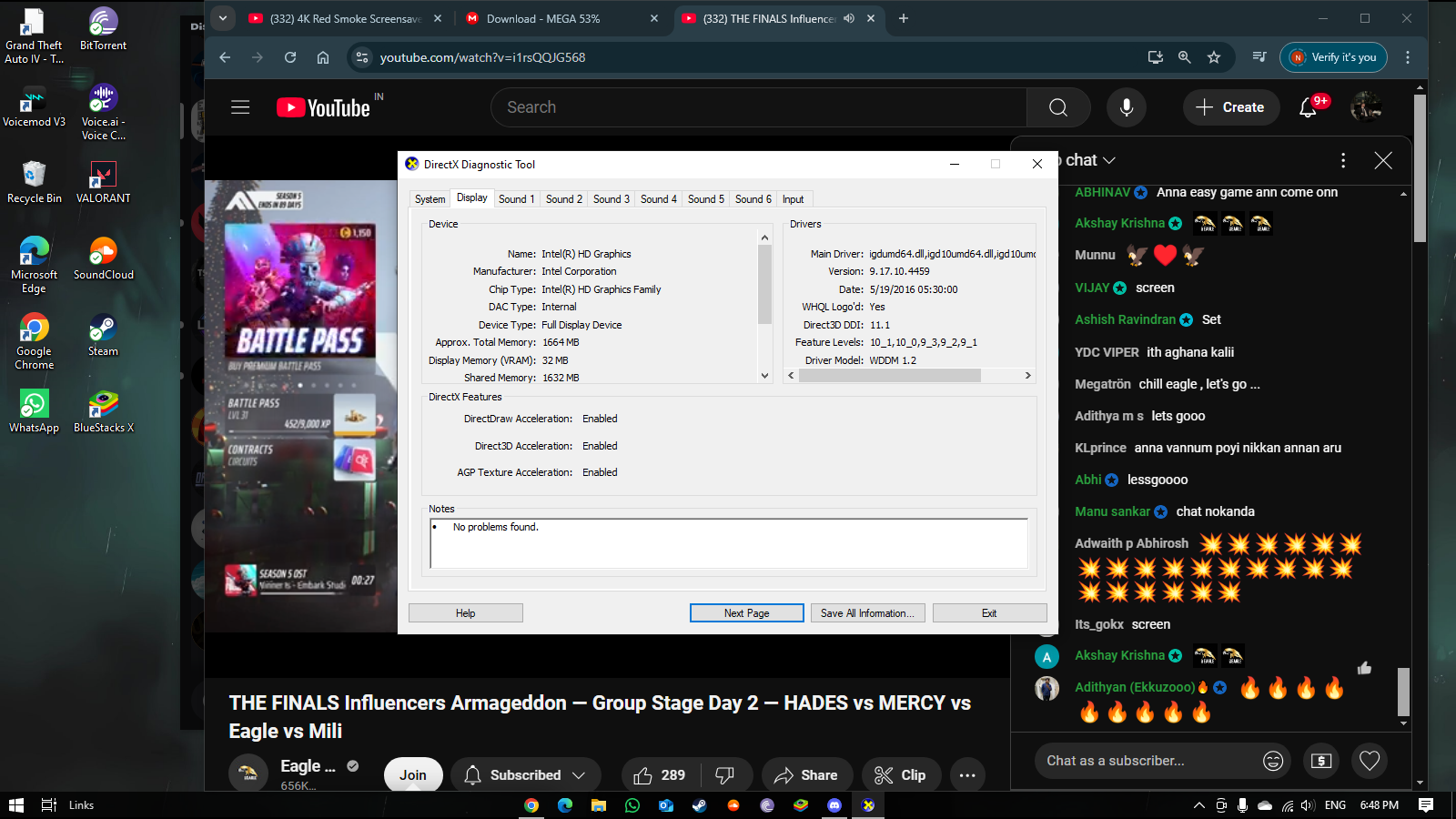The width and height of the screenshot is (1456, 819).
Task: Start voice search with the microphone
Action: pos(1127,107)
